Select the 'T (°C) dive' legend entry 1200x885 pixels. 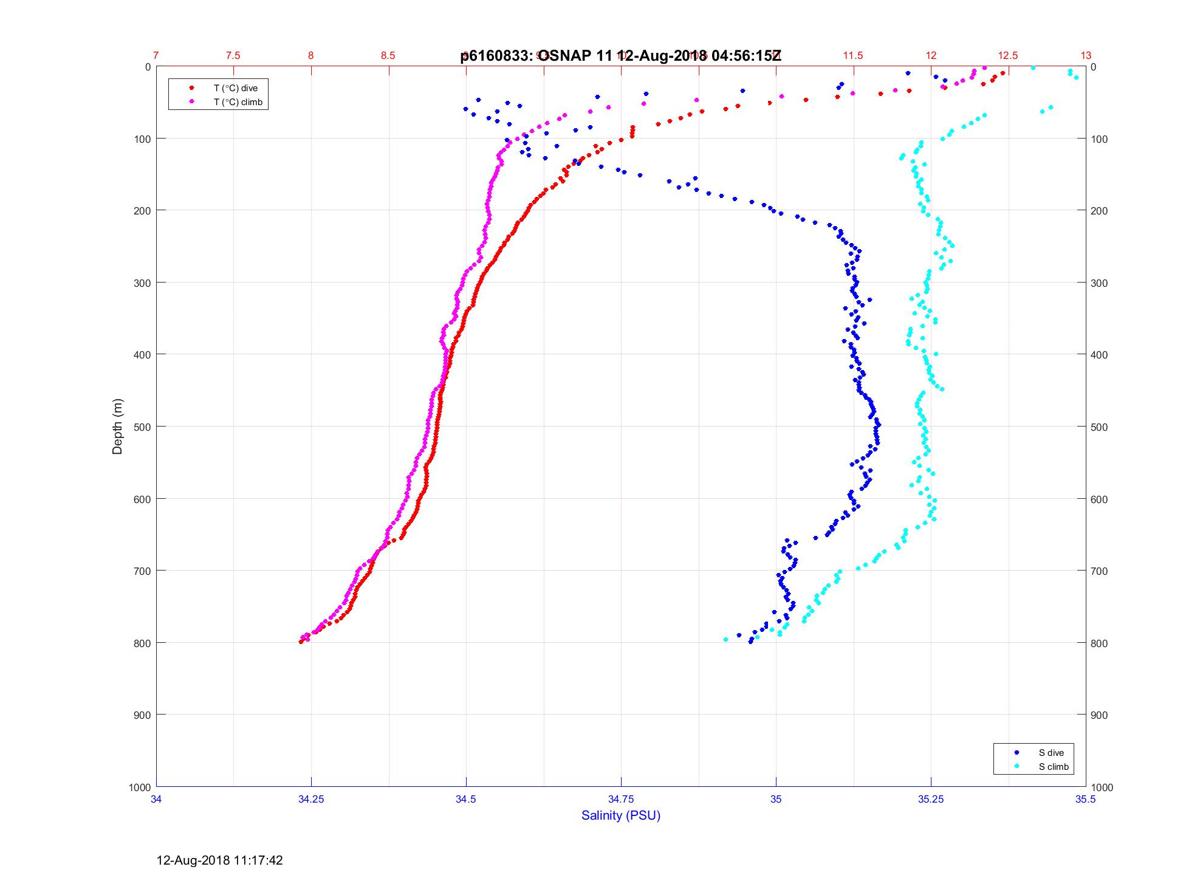235,88
